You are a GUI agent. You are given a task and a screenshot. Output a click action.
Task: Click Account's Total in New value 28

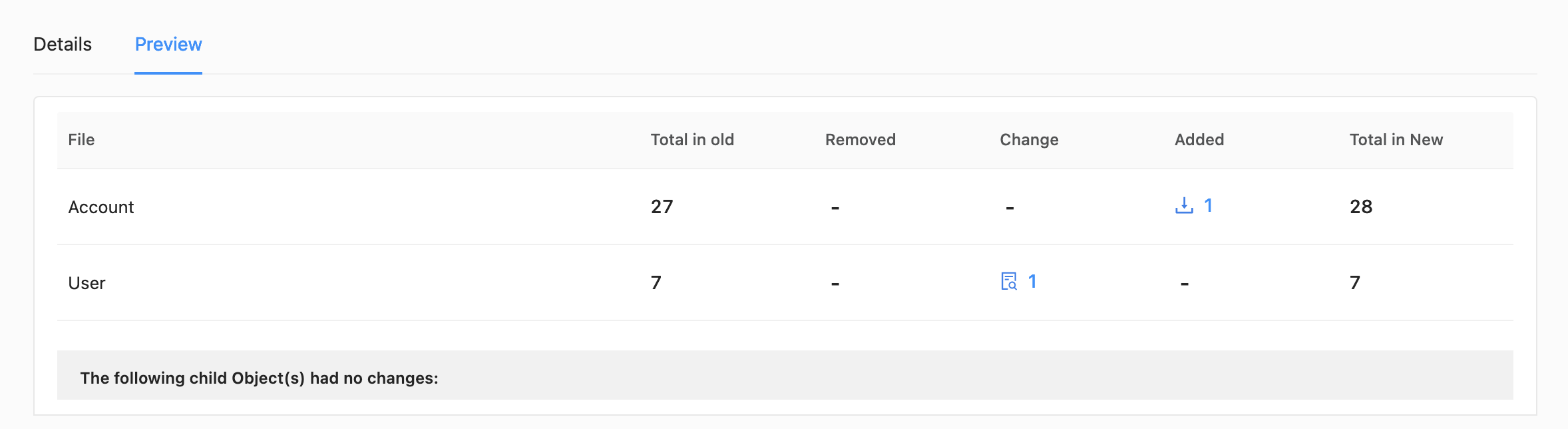click(x=1361, y=207)
